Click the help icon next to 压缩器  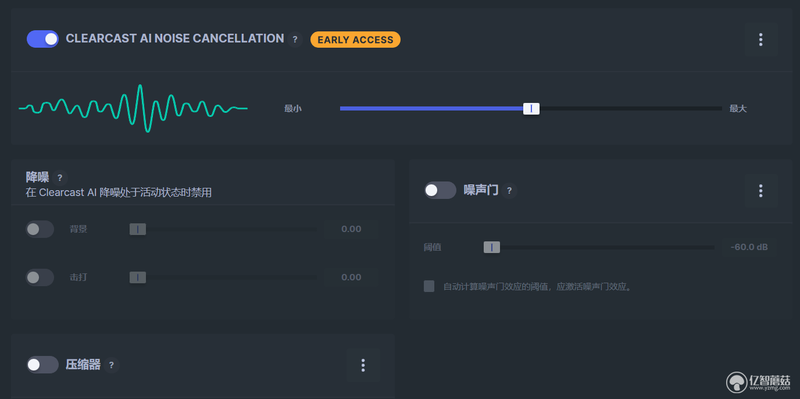coord(111,365)
